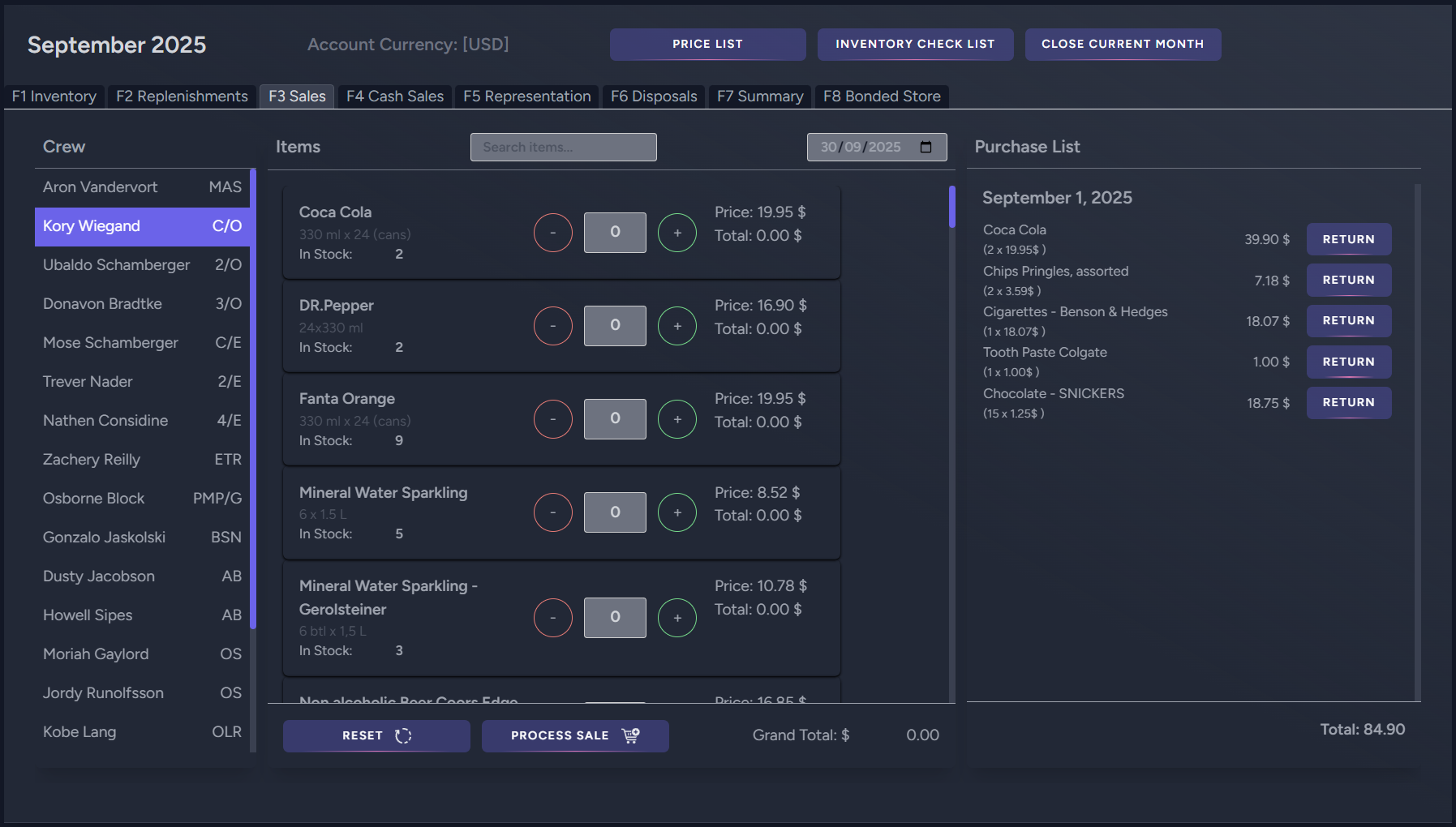Switch to the F7 Summary tab

click(759, 96)
